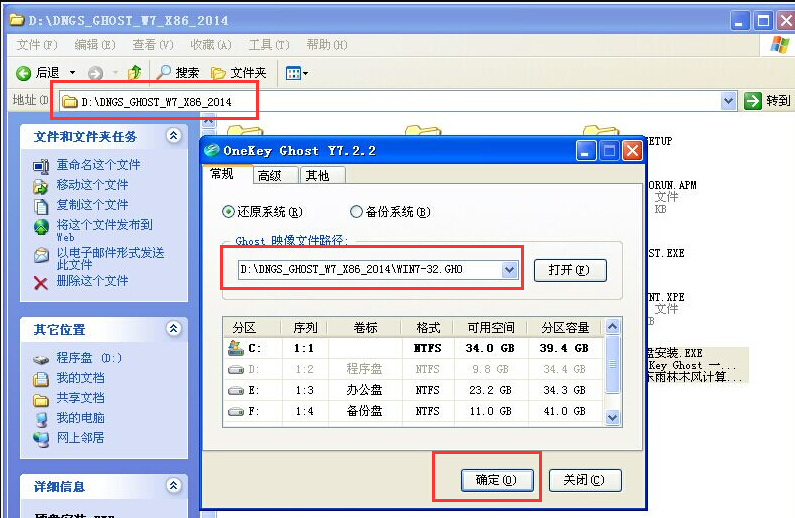This screenshot has width=795, height=518.
Task: Select partition F: 备份盘 row
Action: click(414, 411)
